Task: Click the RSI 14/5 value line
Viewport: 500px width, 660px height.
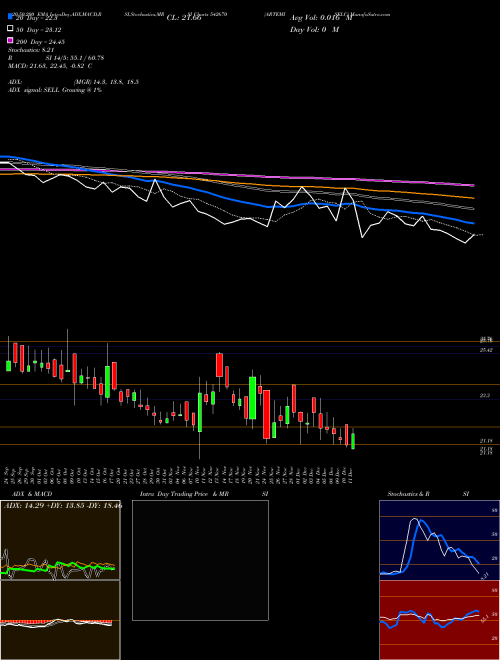Action: 56,58
